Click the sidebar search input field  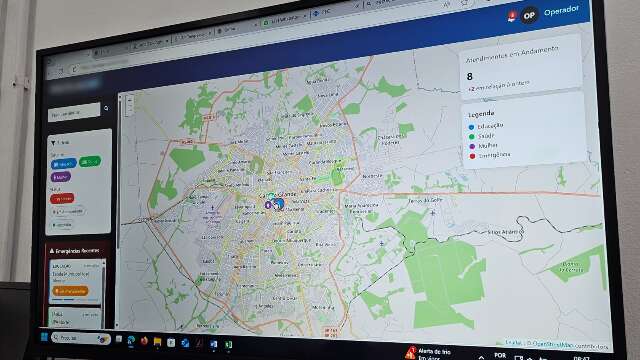[x=74, y=112]
